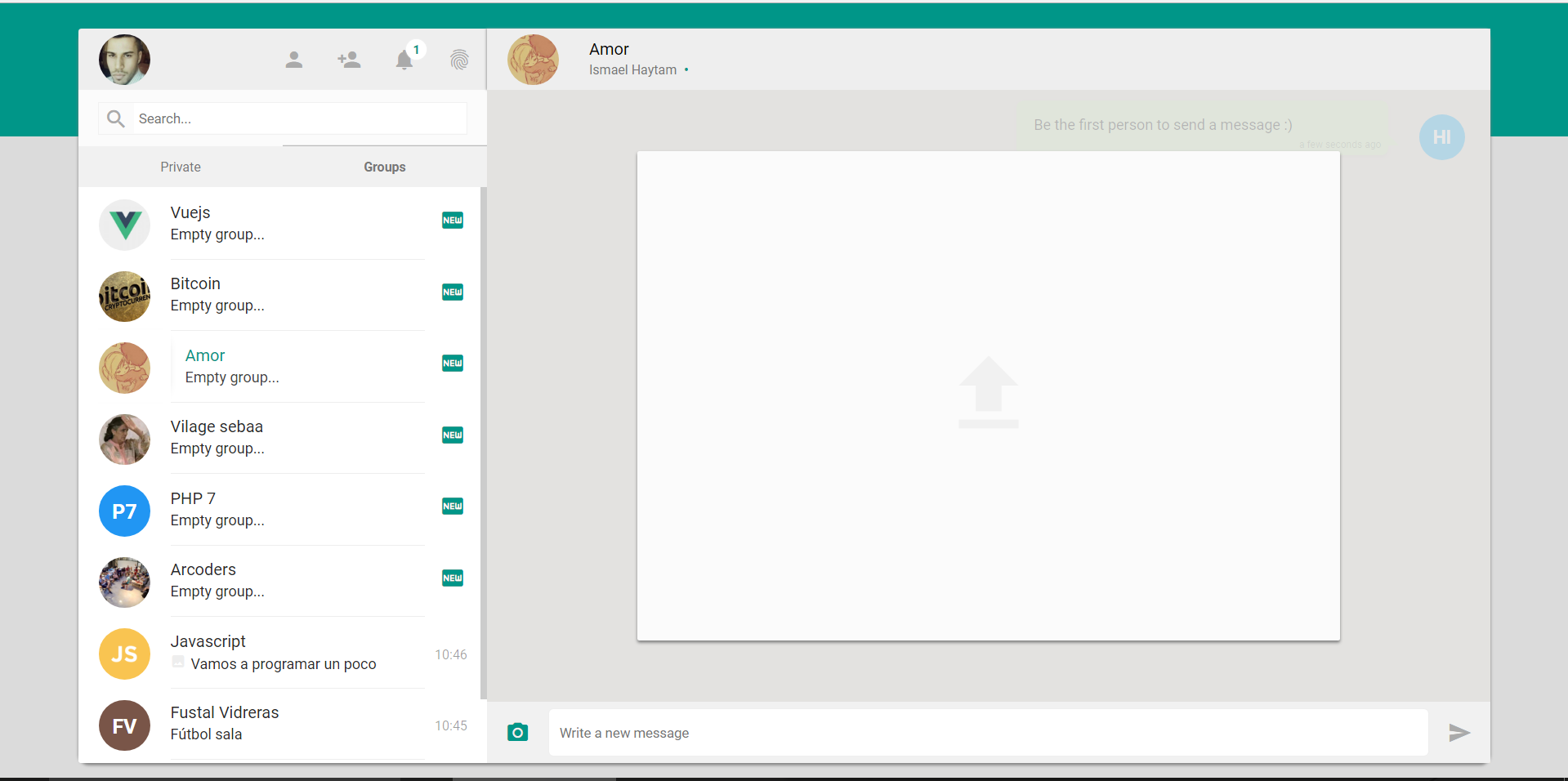Click the 10:46 timestamp

coord(451,654)
